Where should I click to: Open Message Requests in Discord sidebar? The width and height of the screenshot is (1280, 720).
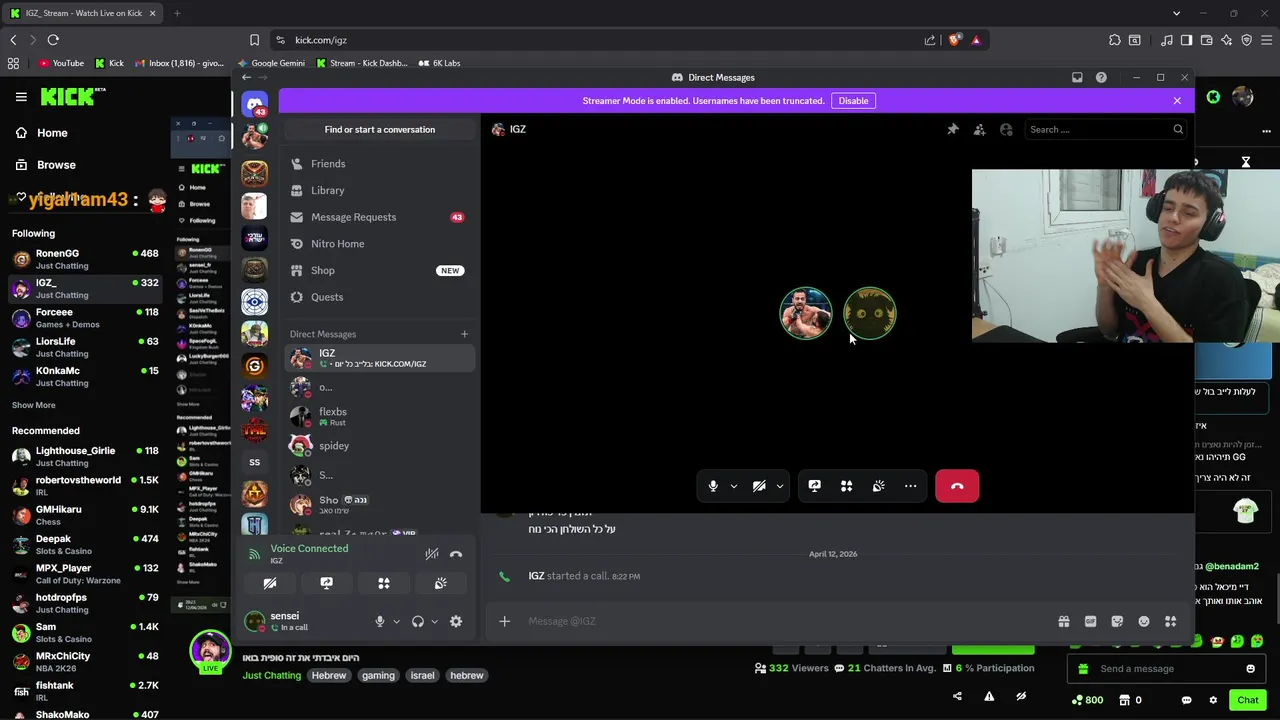[380, 217]
